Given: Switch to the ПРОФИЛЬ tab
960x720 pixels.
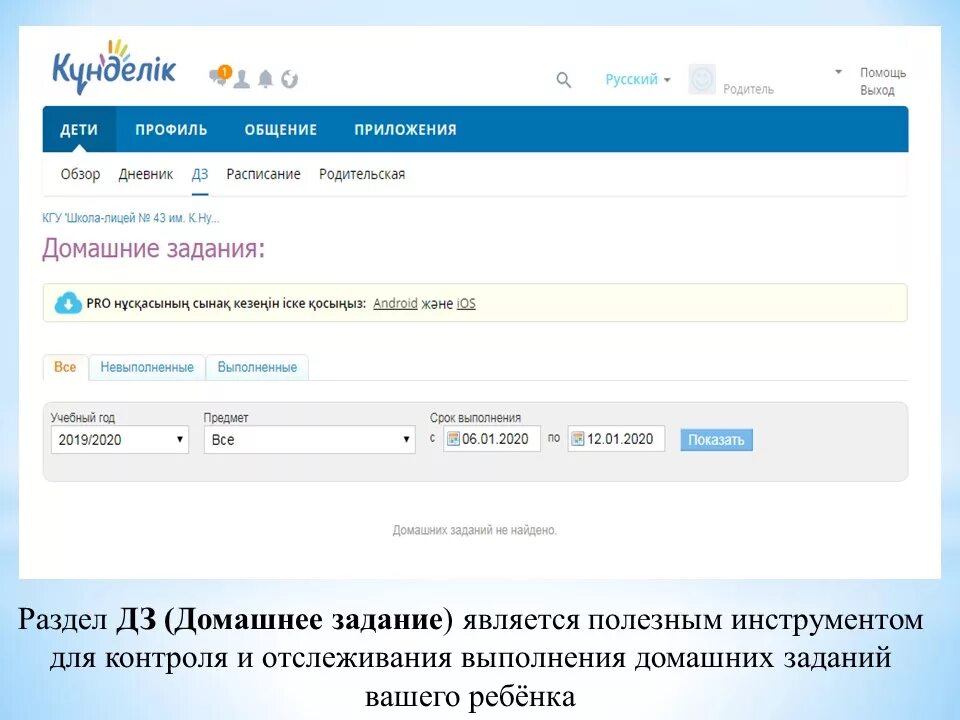Looking at the screenshot, I should [172, 130].
